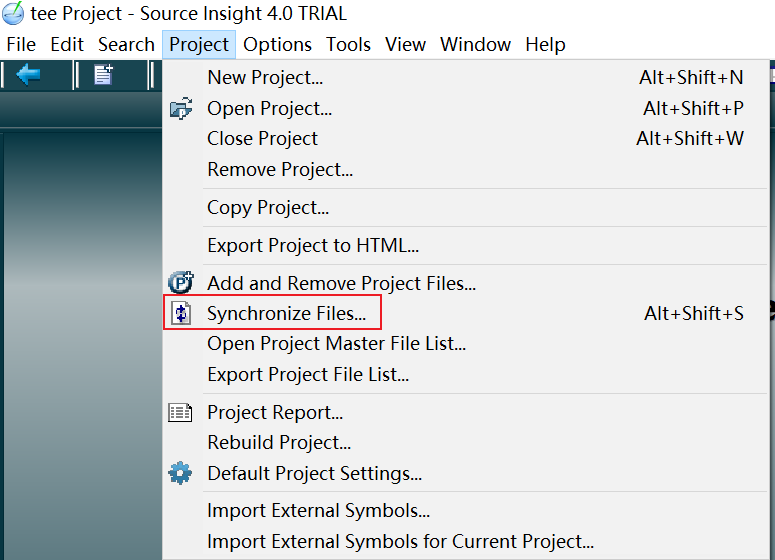Click the Add and Remove Project Files icon
Viewport: 775px width, 560px height.
point(180,283)
